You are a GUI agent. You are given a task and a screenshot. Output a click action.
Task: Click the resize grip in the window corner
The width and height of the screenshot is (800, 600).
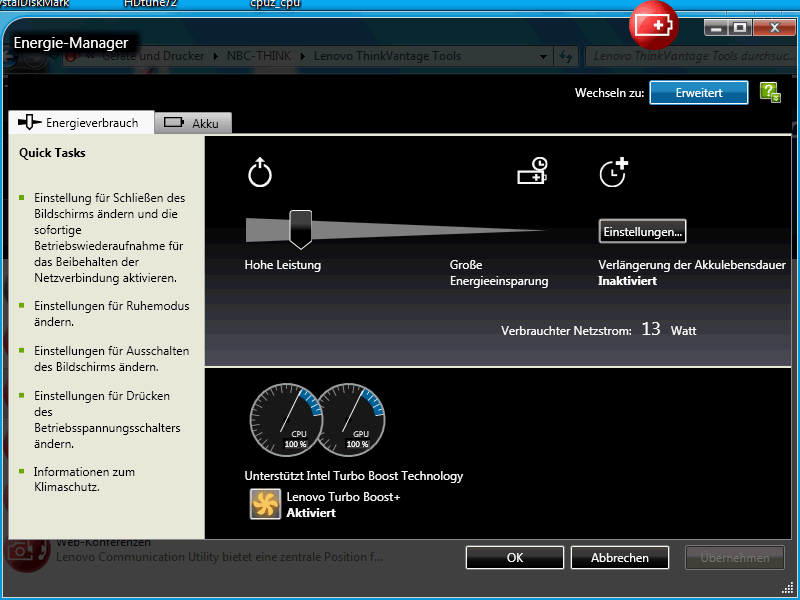point(788,588)
